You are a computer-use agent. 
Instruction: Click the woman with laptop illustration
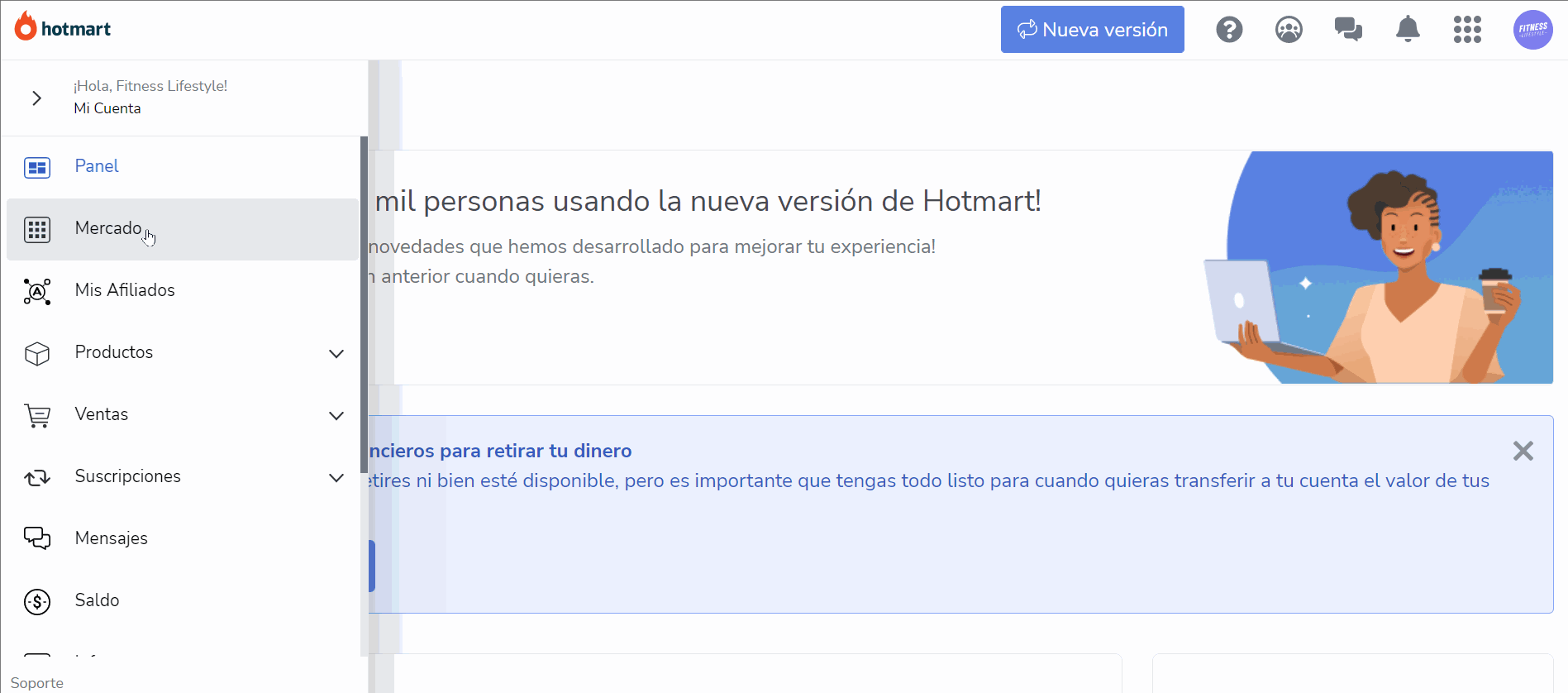click(x=1378, y=267)
